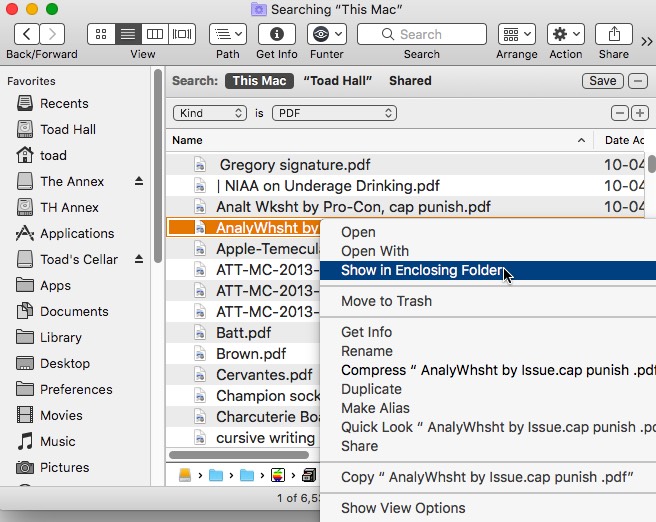Click the Save search button

(x=603, y=81)
